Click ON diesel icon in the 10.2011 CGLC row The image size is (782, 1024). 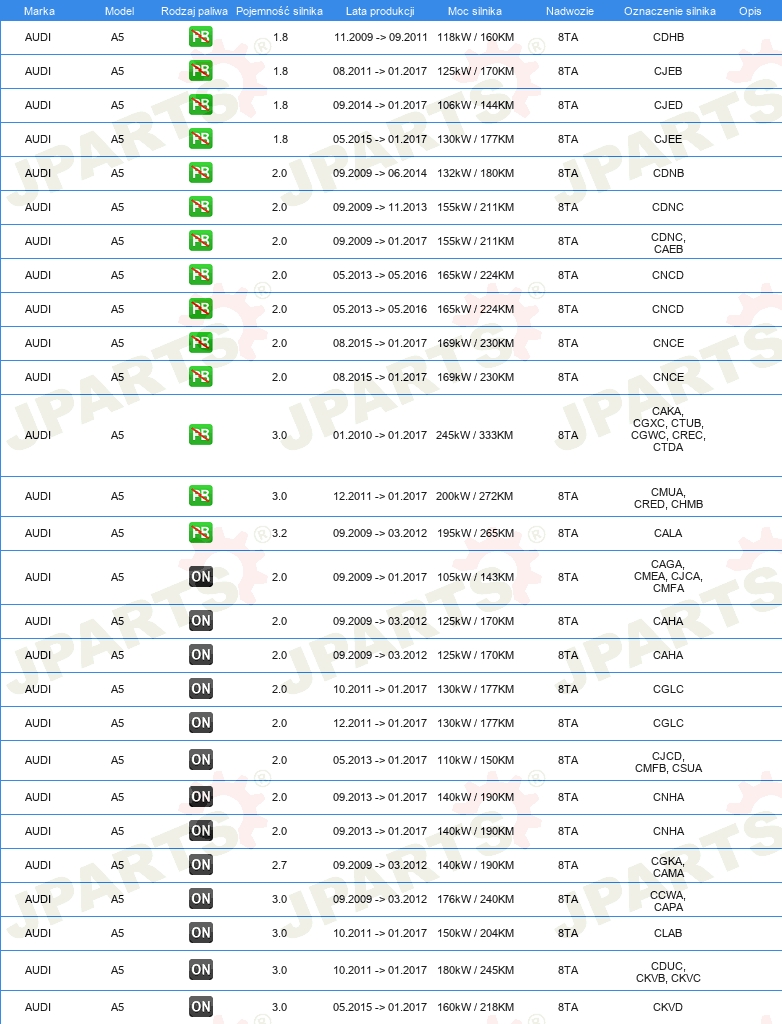(201, 689)
